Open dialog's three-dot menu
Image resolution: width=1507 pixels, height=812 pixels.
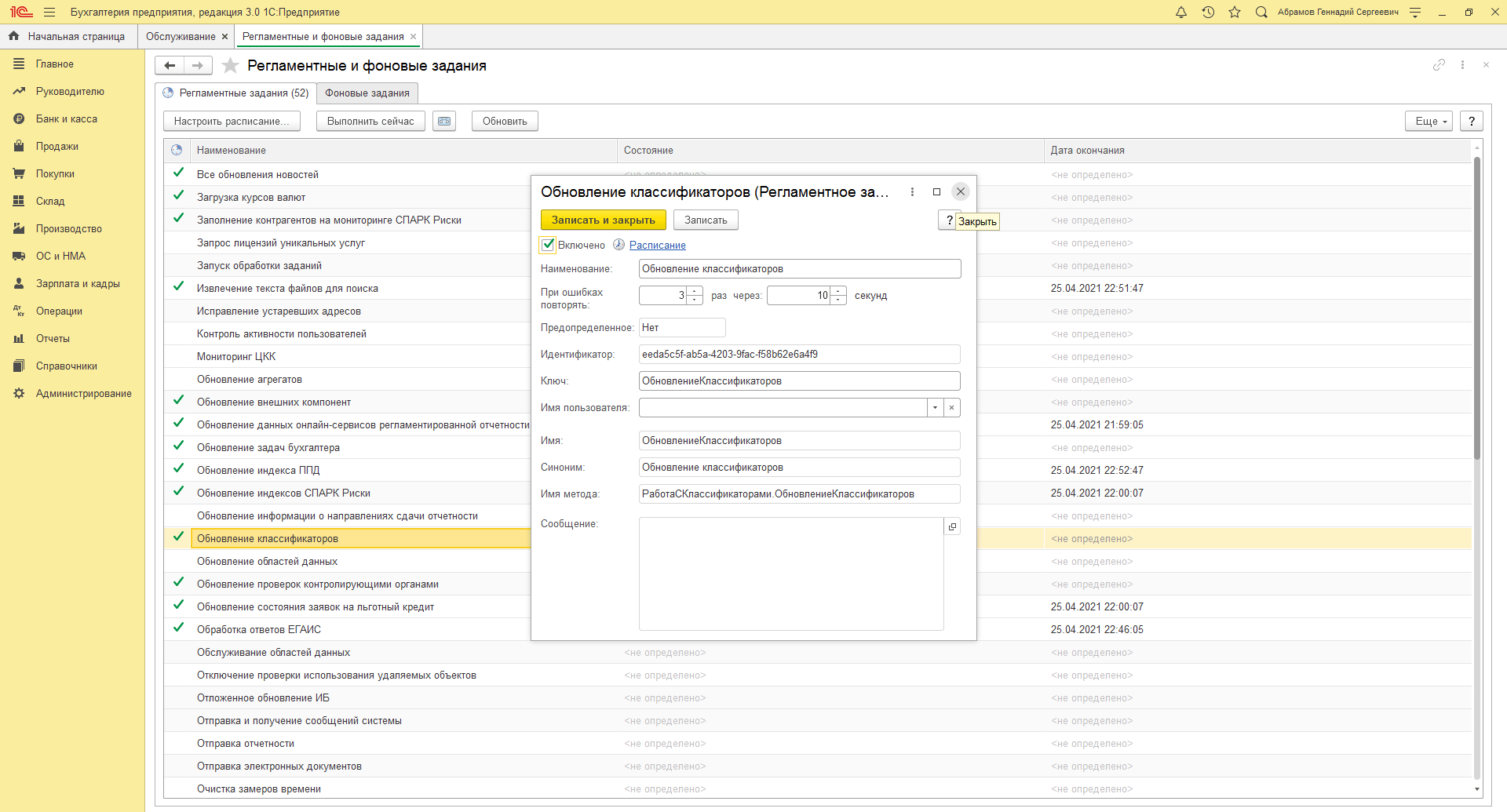point(912,191)
